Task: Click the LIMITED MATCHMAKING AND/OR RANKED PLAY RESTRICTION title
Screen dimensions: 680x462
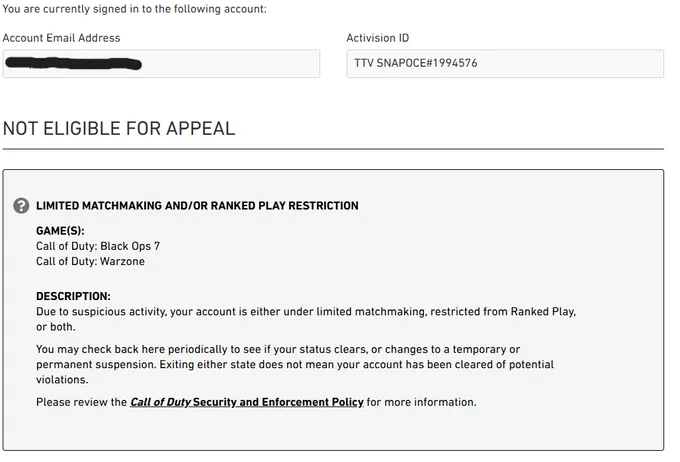Action: 197,206
